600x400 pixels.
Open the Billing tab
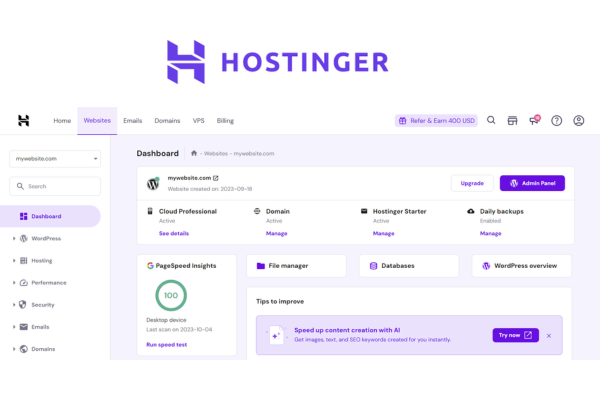[x=225, y=121]
